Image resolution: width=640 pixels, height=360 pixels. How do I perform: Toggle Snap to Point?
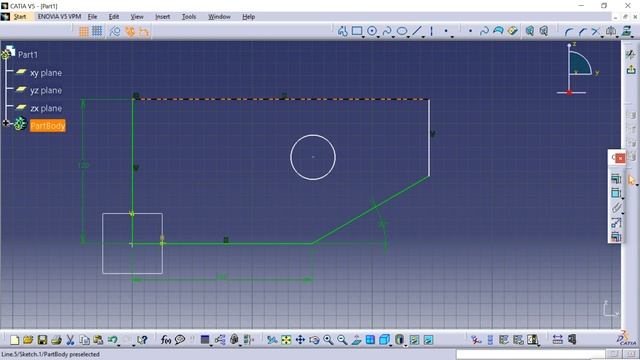coord(97,31)
